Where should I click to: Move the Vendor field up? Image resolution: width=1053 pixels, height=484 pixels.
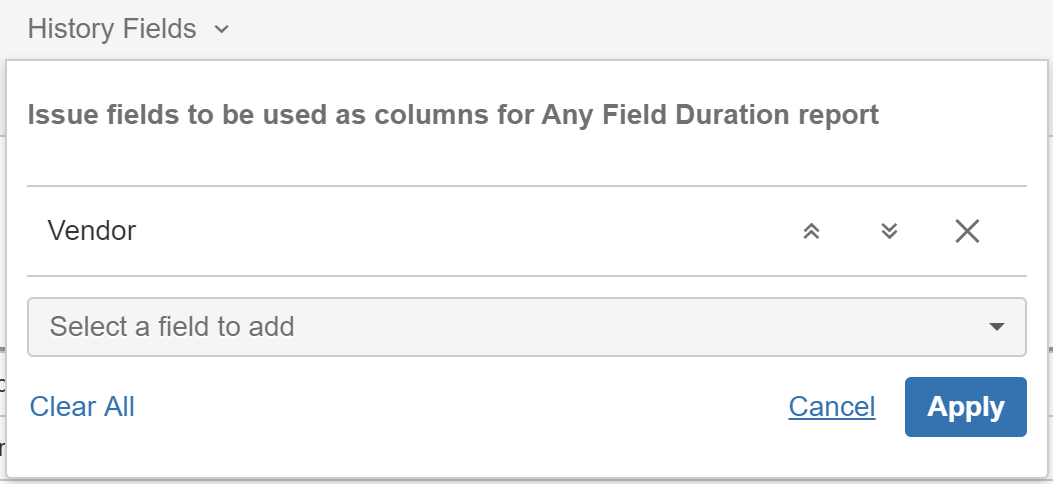pyautogui.click(x=811, y=232)
